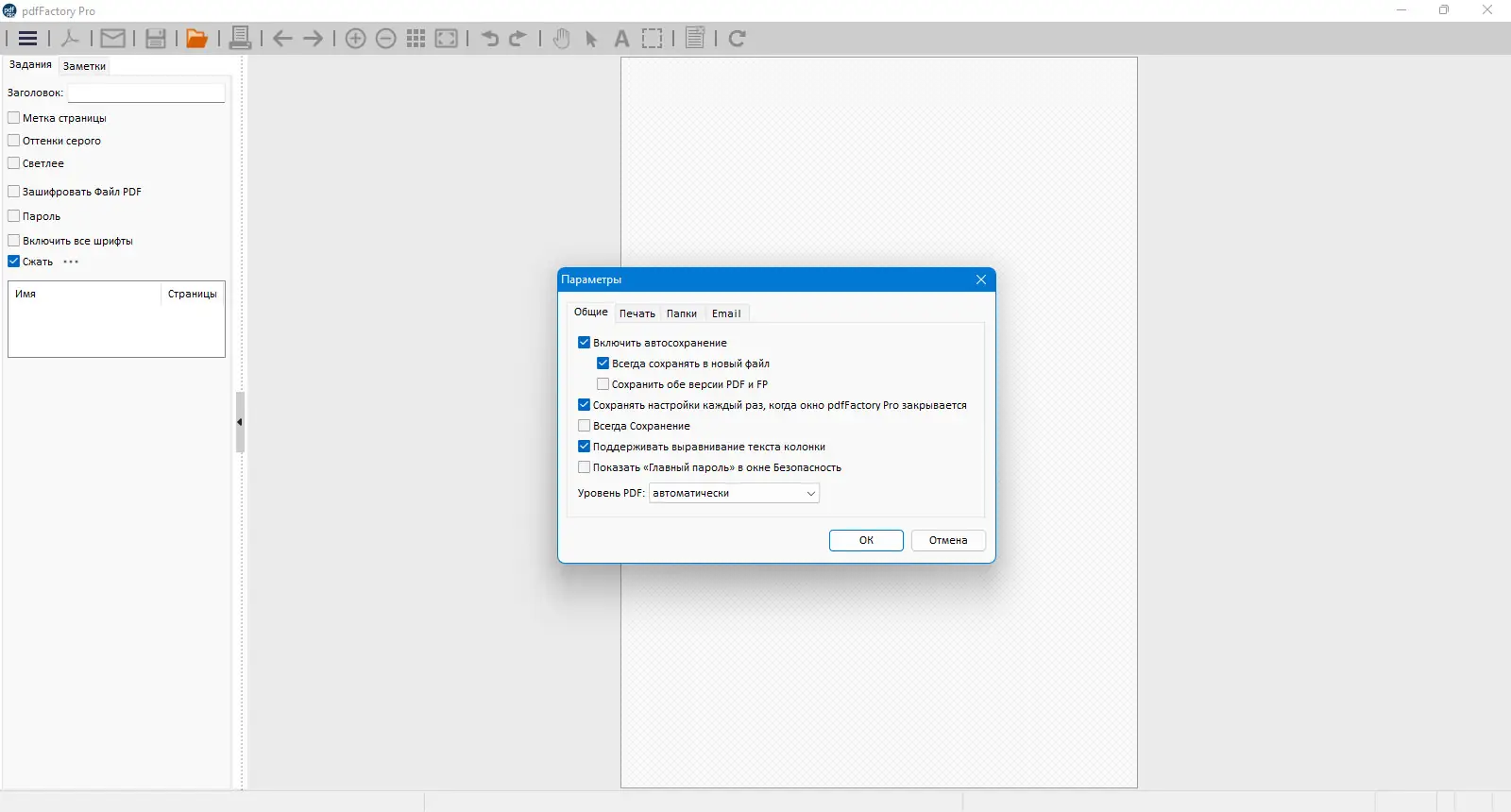Go to next page with right arrow
Screen dimensions: 1511x812
[x=313, y=39]
